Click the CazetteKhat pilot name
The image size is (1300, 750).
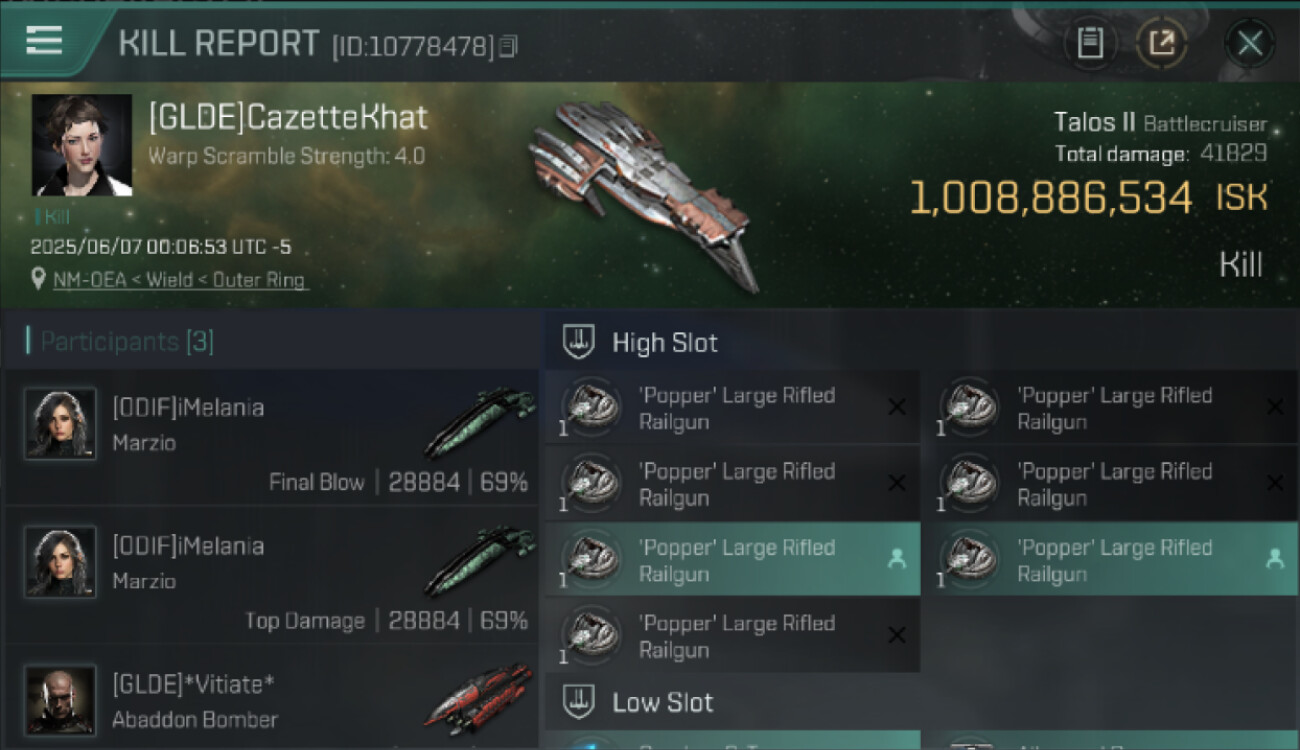(288, 118)
